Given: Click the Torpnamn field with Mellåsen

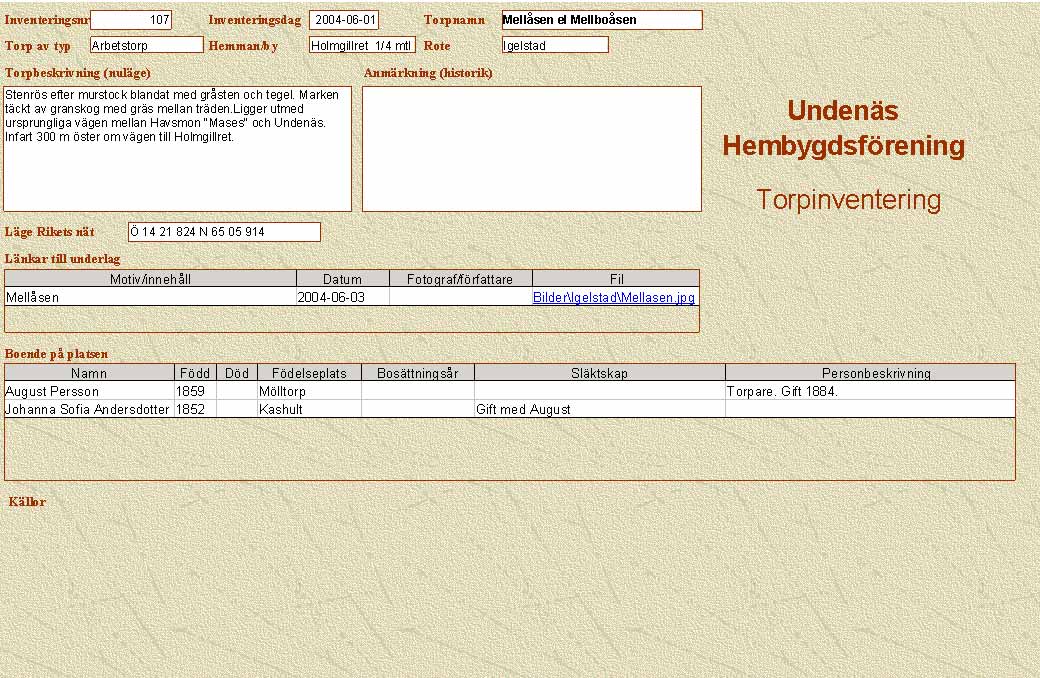Looking at the screenshot, I should 601,20.
